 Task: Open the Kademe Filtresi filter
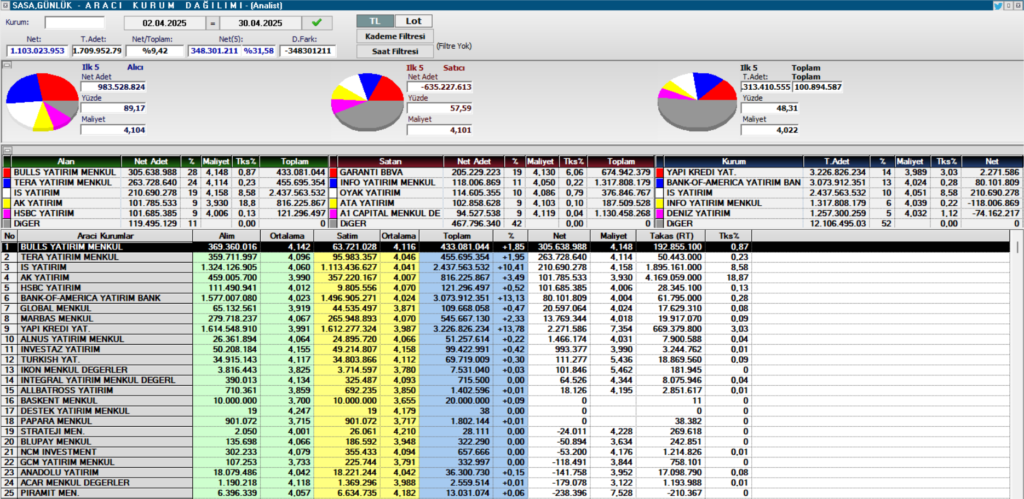pyautogui.click(x=394, y=36)
